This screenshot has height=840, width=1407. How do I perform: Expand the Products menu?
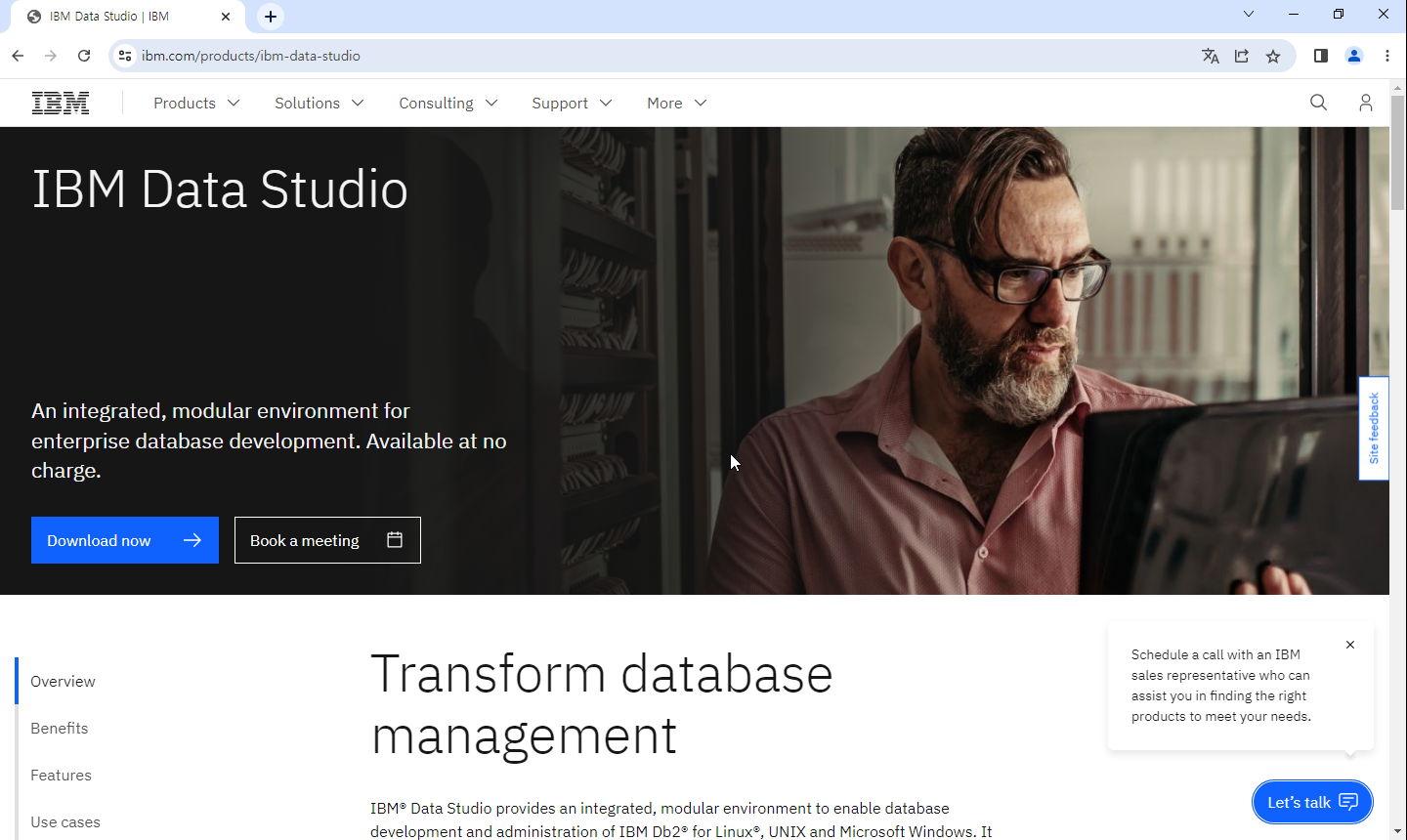196,103
